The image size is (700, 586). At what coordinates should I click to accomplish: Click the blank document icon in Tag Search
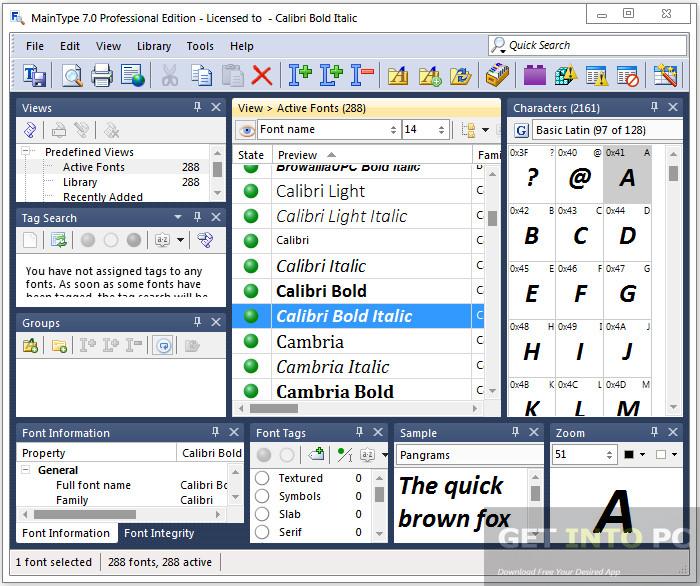point(30,240)
